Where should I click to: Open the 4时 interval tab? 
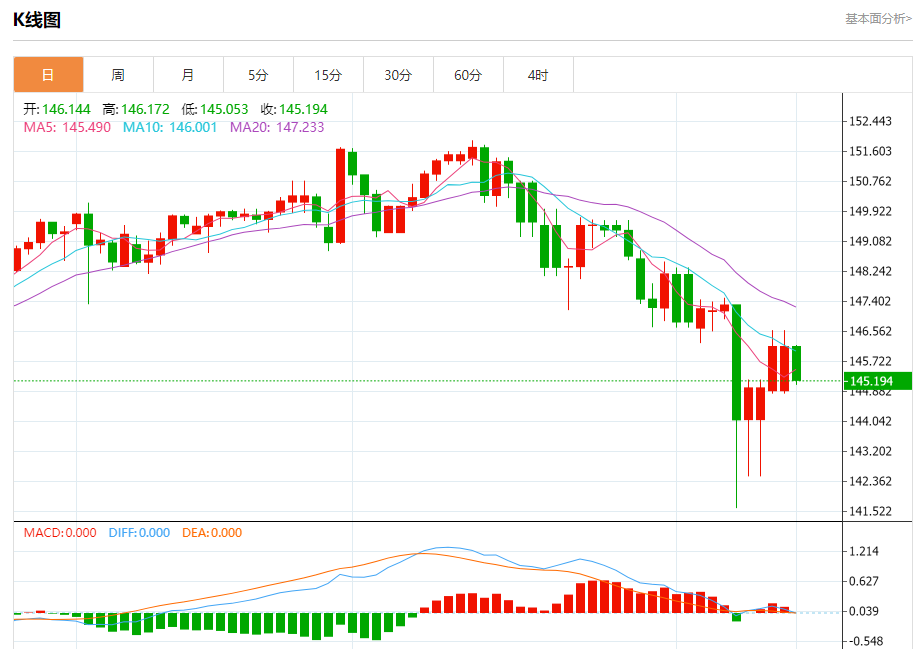(538, 75)
